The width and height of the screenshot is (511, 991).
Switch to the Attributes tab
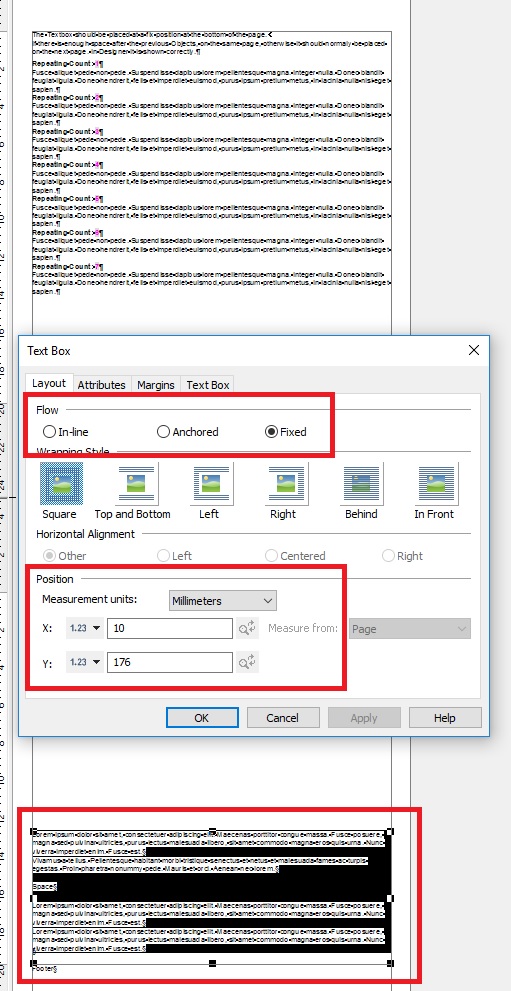pyautogui.click(x=102, y=384)
